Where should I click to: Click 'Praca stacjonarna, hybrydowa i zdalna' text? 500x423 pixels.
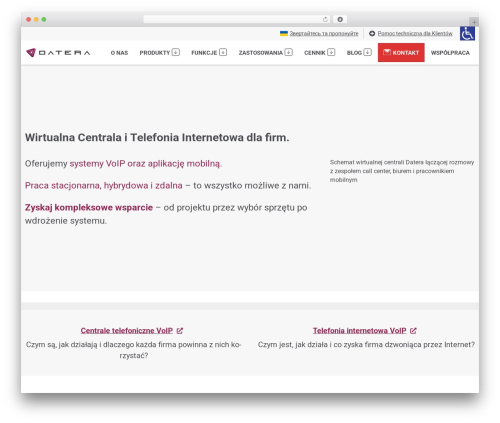pos(104,185)
